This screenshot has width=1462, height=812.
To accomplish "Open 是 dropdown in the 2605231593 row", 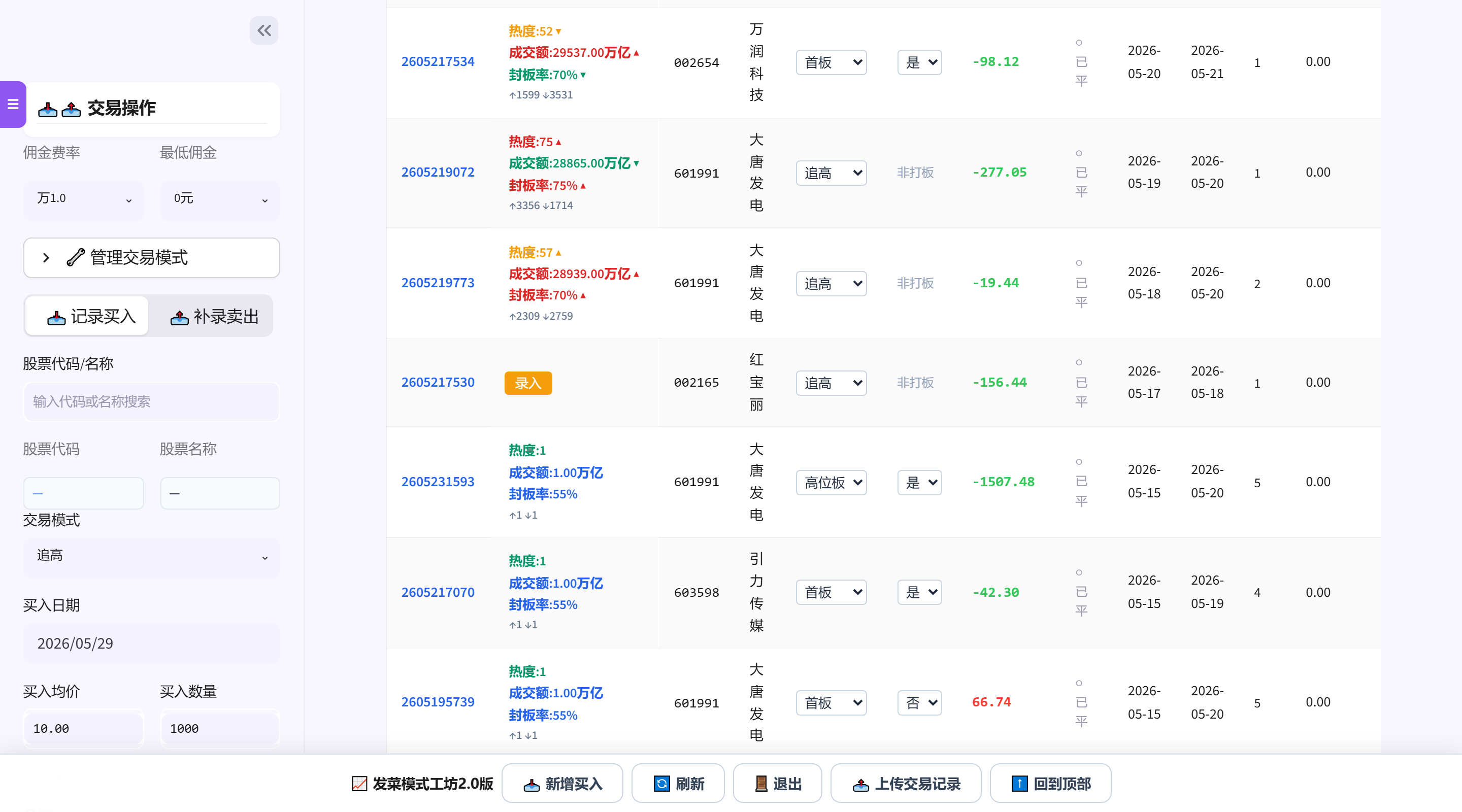I will pos(919,482).
